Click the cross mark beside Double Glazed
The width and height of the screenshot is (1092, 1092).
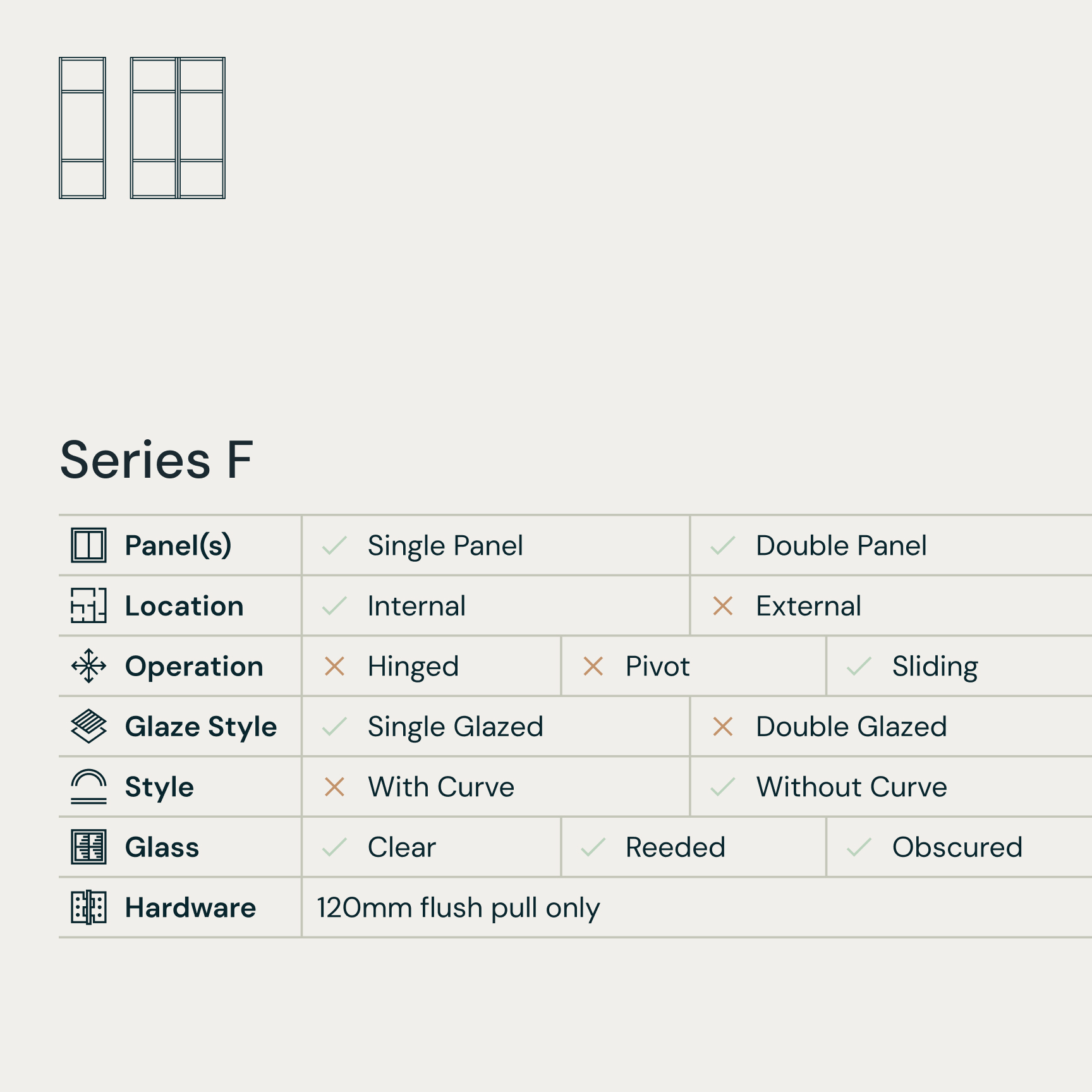(722, 726)
